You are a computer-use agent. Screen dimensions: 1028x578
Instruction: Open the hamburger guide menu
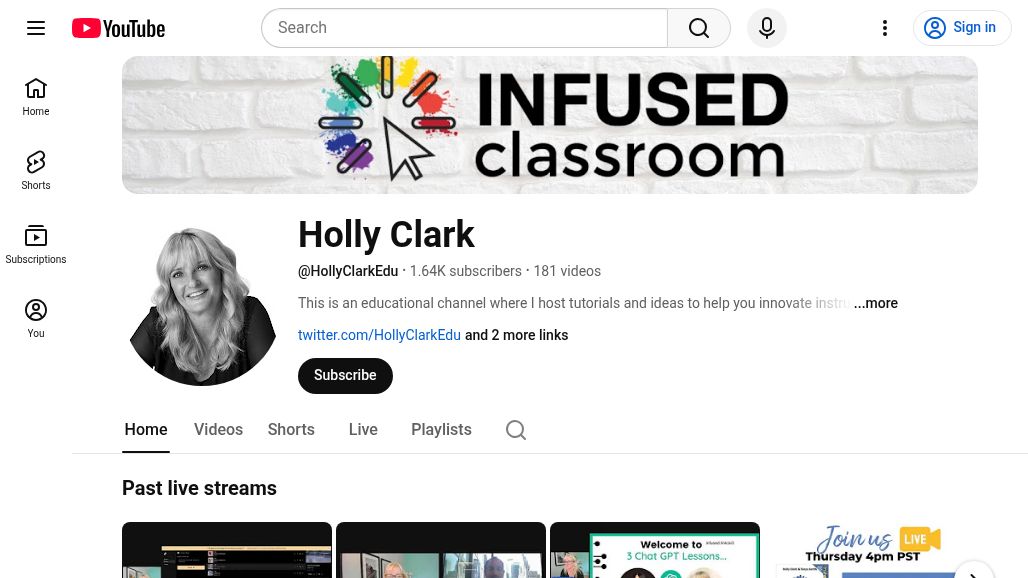pos(36,28)
